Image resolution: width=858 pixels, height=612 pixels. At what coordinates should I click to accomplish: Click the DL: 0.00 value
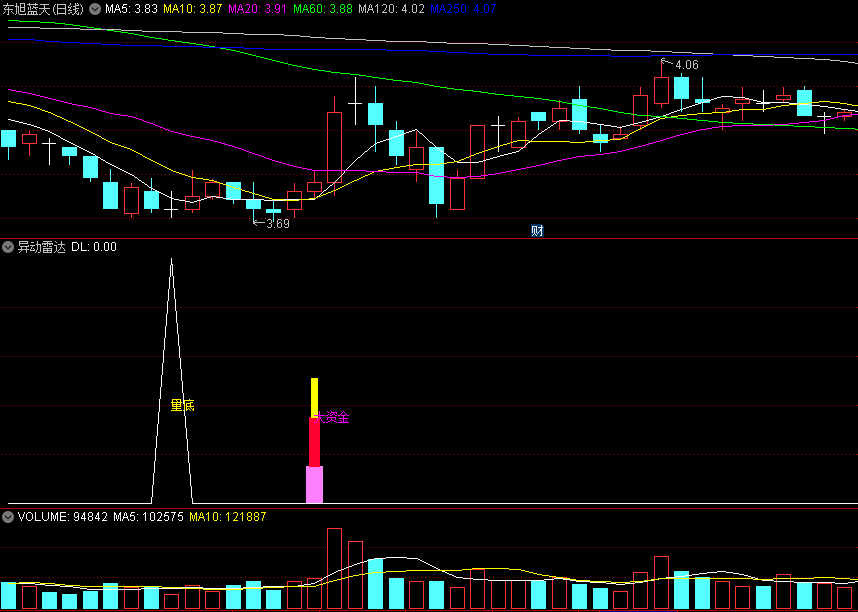[94, 247]
